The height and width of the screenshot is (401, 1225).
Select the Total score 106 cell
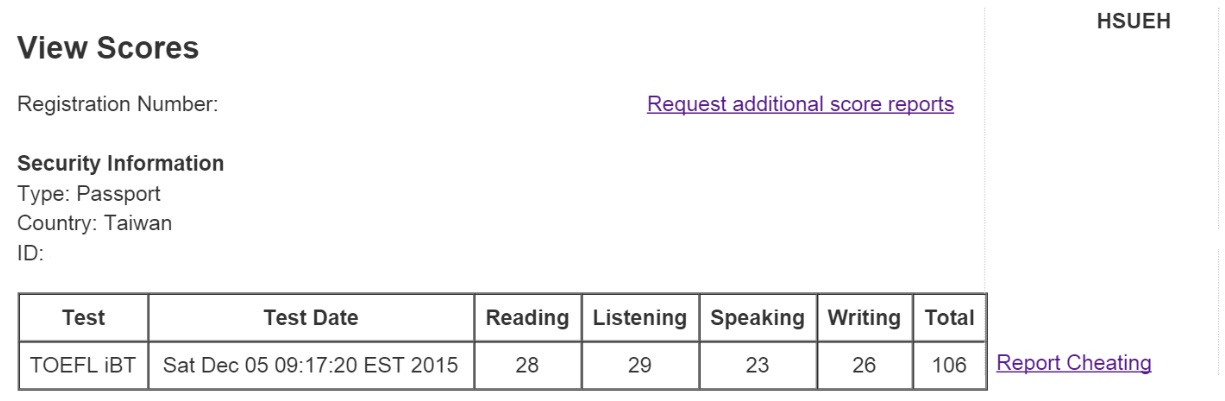tap(949, 365)
